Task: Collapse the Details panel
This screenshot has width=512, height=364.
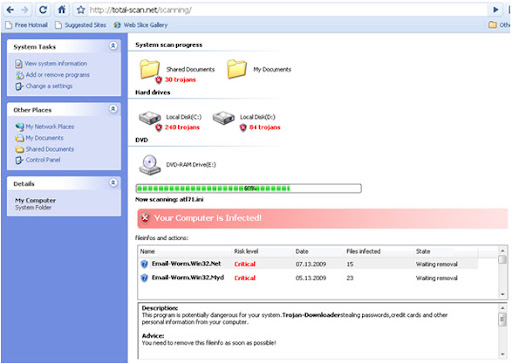Action: (113, 182)
